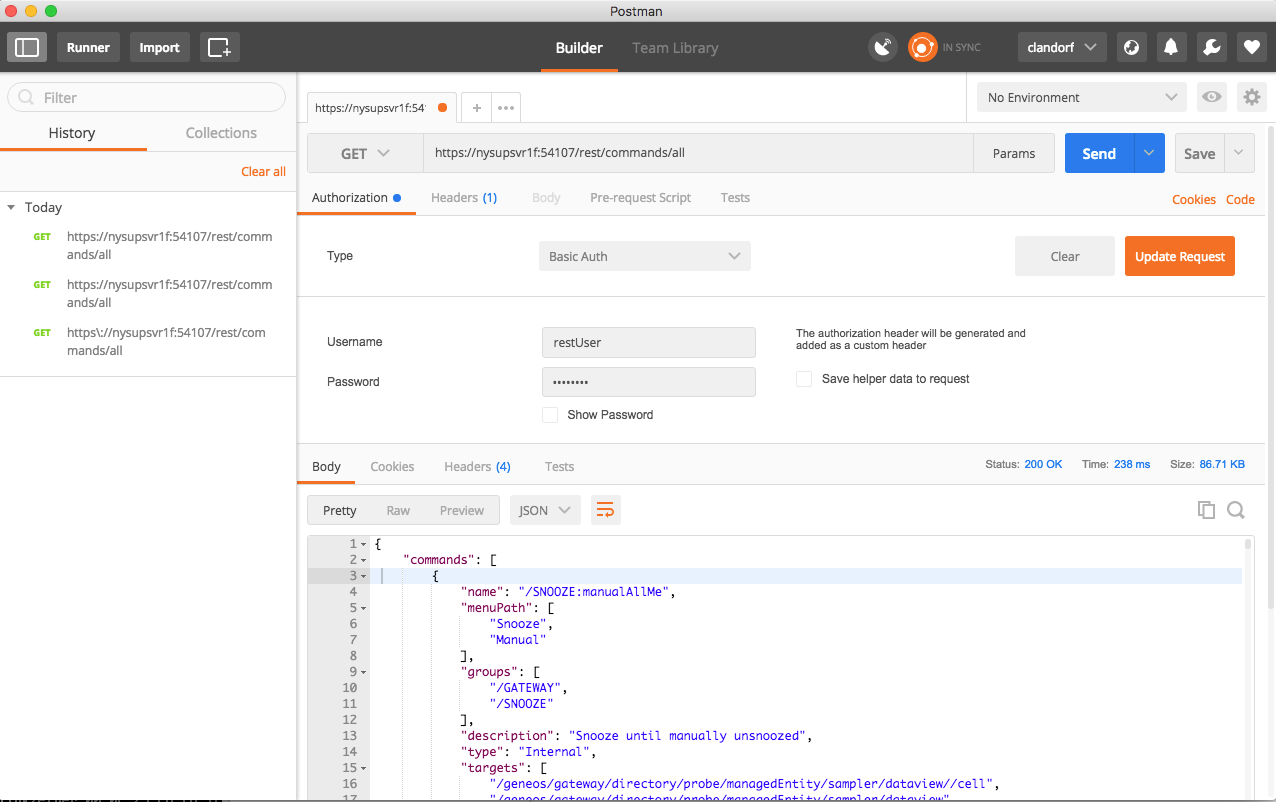Open the Pre-request Script tab
This screenshot has width=1276, height=802.
tap(640, 198)
